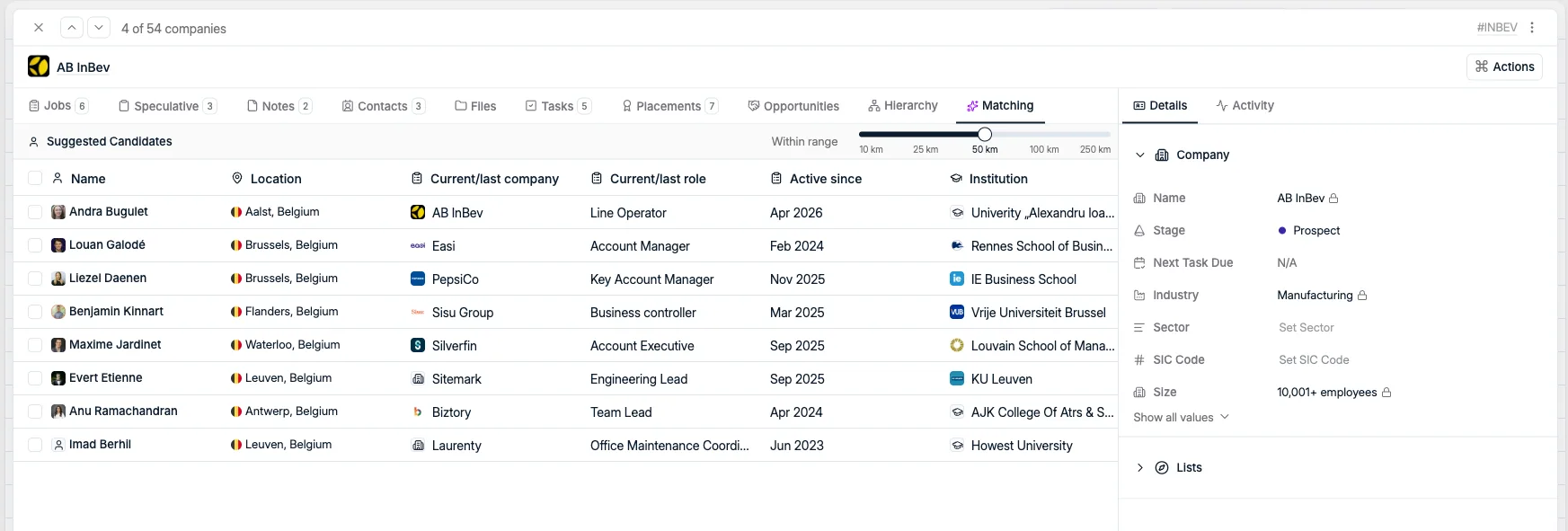Image resolution: width=1568 pixels, height=531 pixels.
Task: Click the PepsiCo company logo
Action: (x=418, y=279)
